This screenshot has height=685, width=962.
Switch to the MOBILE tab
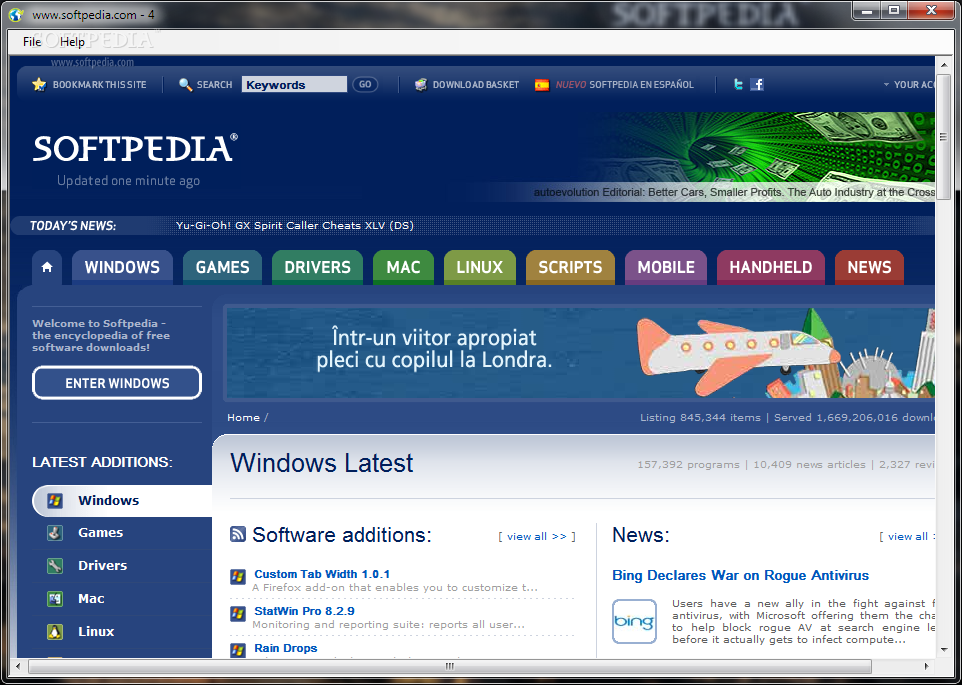666,267
